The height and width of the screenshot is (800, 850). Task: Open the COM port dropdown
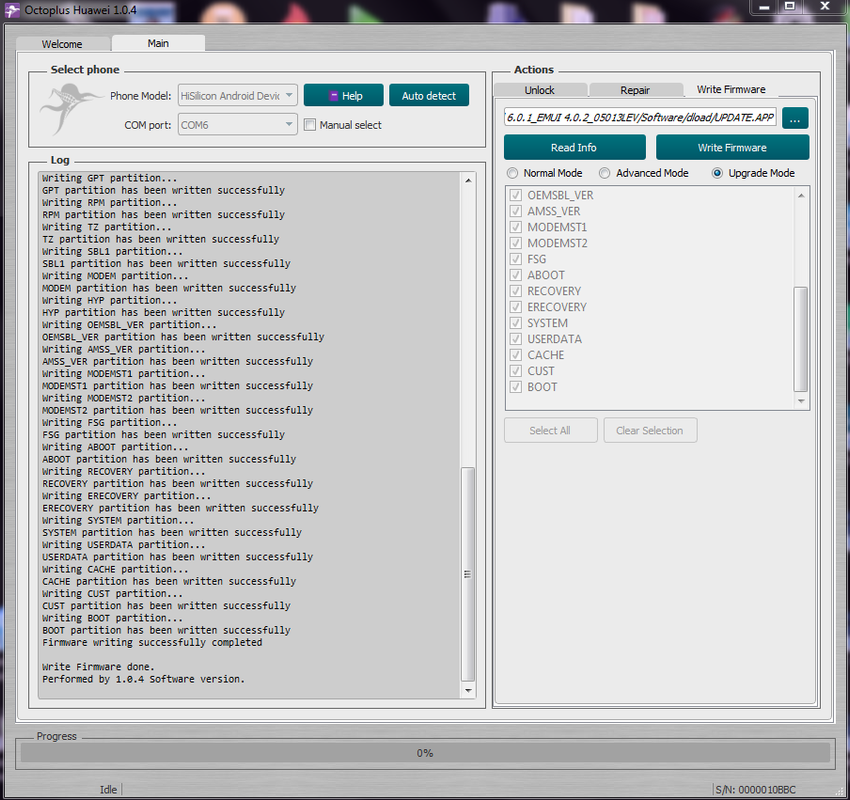(237, 125)
